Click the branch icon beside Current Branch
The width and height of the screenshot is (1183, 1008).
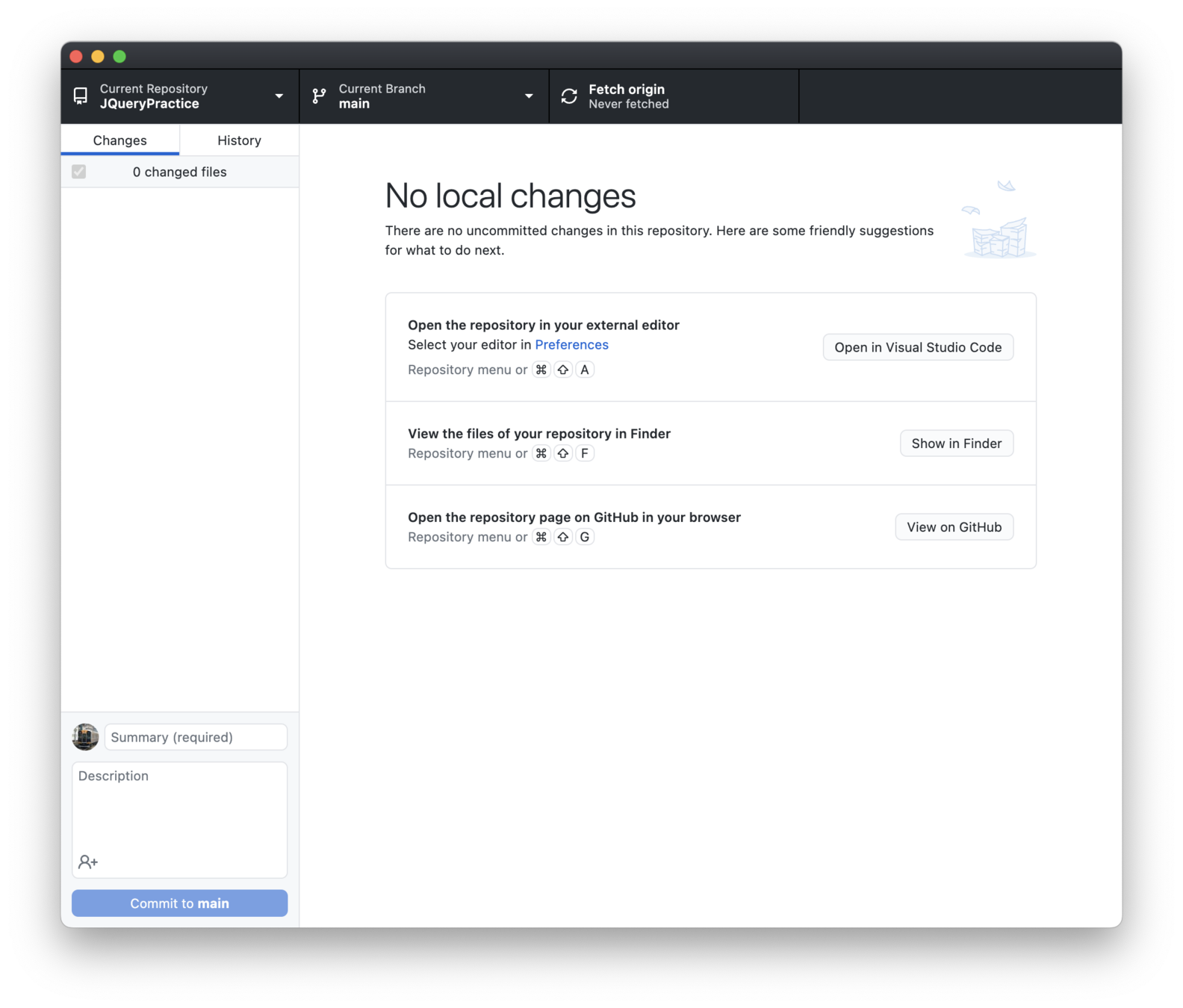coord(319,96)
